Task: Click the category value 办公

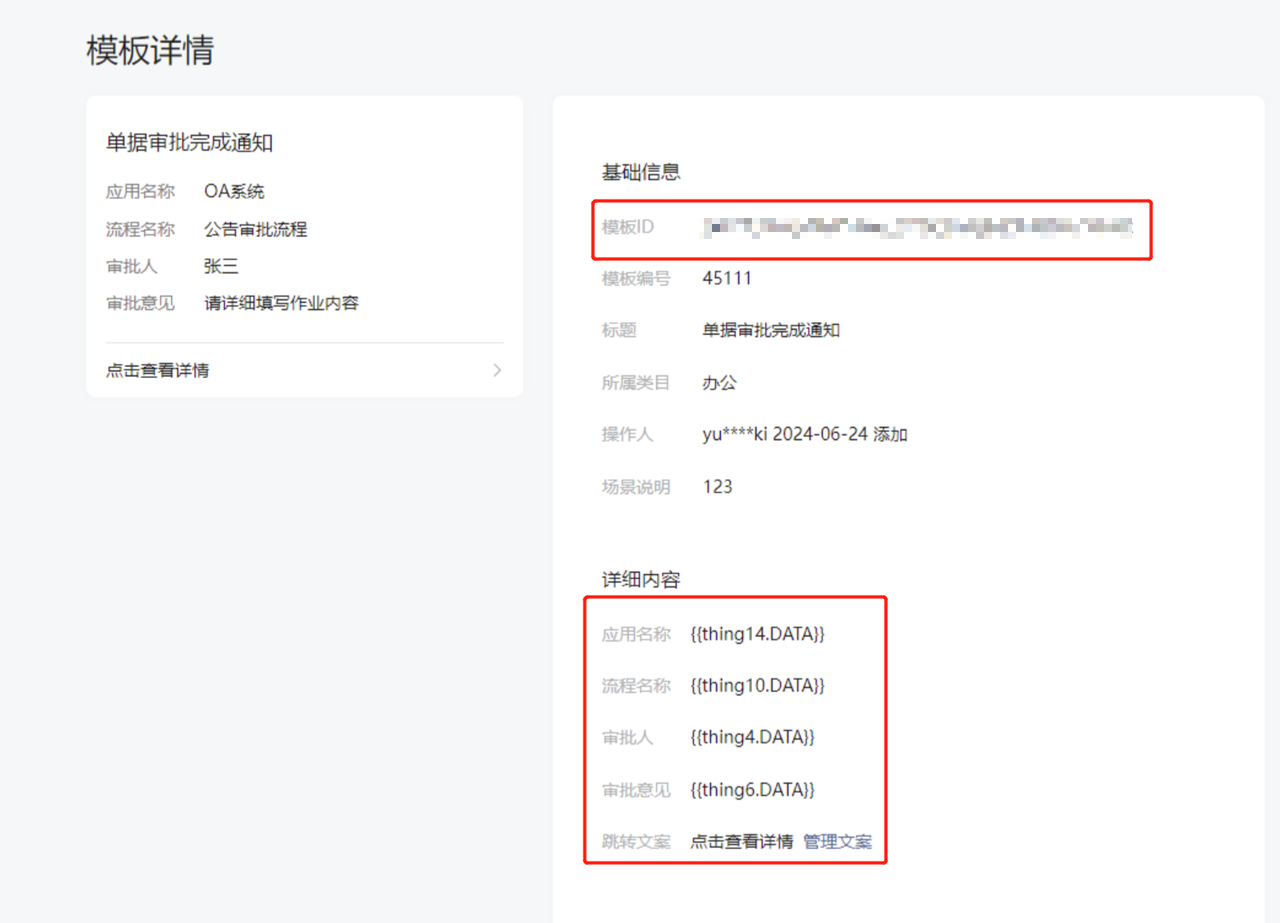Action: [719, 382]
